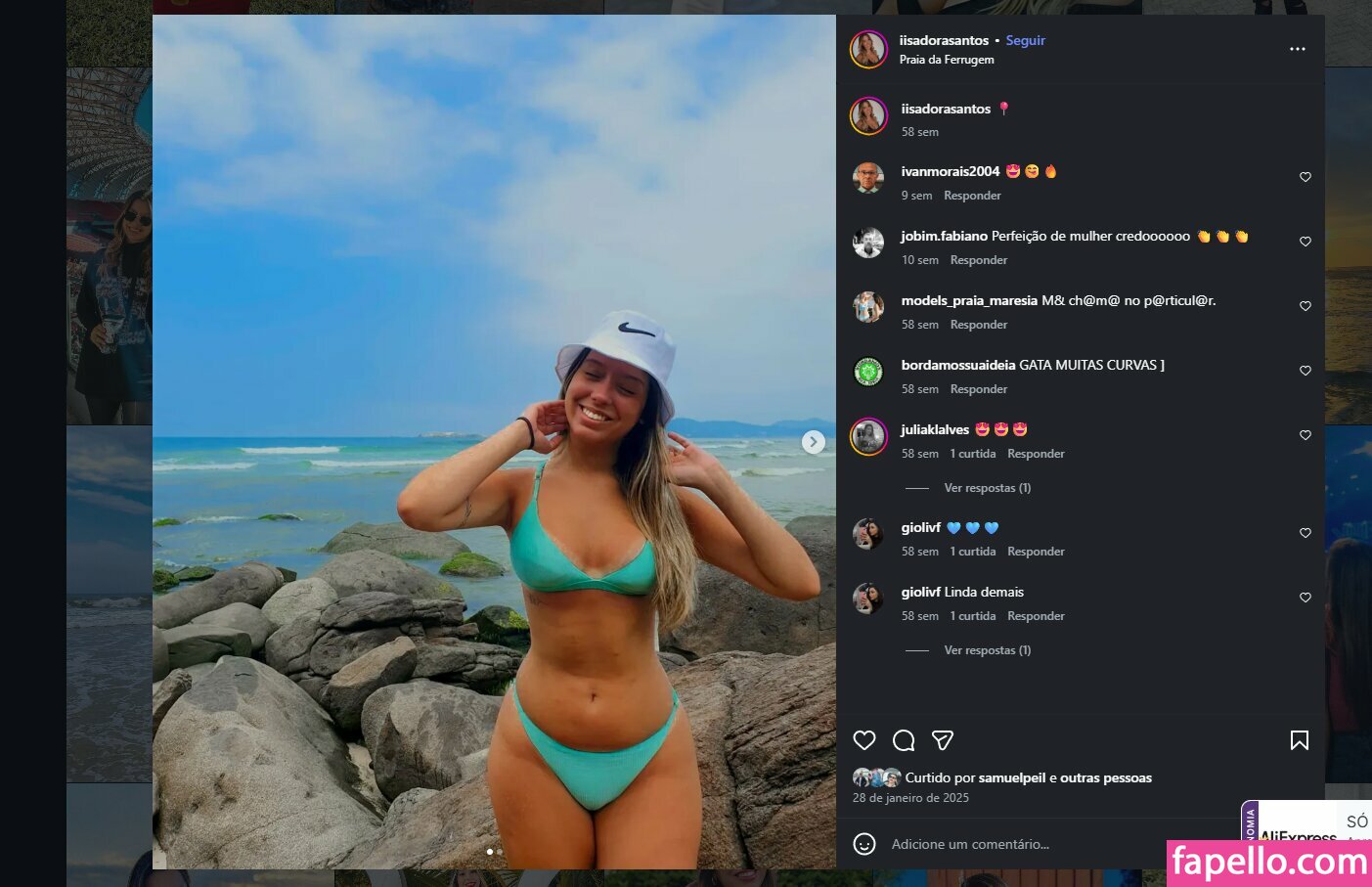Go to next photo with arrow

point(814,442)
